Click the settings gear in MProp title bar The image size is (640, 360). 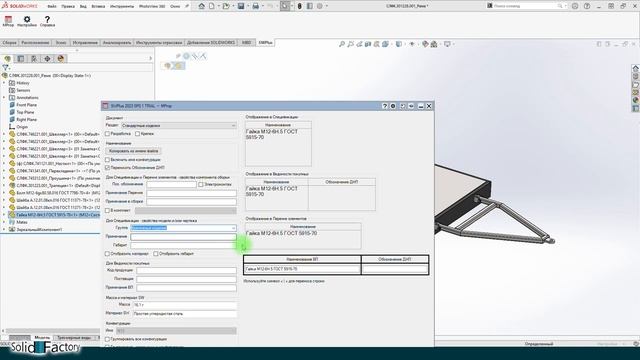pos(393,106)
